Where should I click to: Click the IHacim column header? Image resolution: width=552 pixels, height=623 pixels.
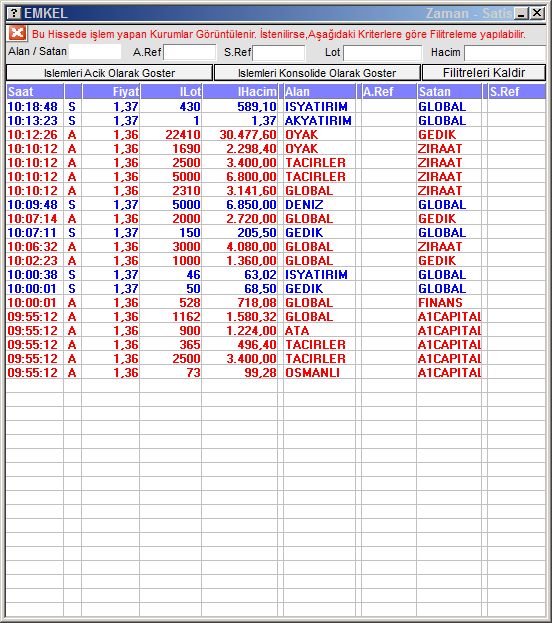click(240, 91)
